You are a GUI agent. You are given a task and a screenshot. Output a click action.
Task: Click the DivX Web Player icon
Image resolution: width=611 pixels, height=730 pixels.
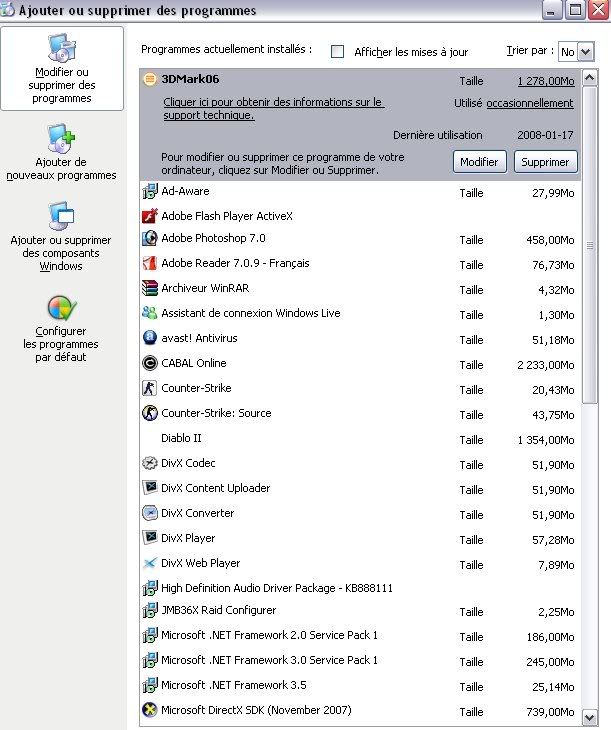(x=150, y=563)
